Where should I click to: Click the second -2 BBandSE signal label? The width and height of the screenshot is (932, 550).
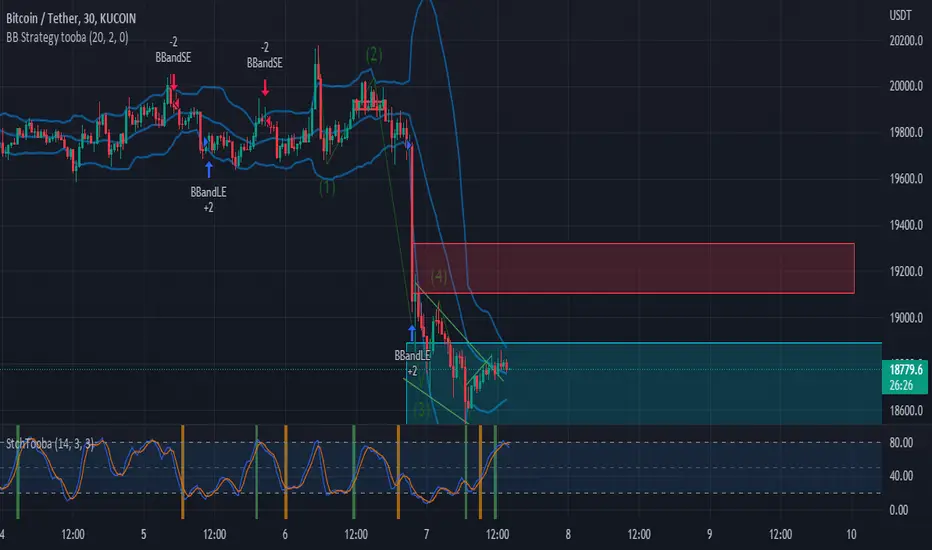pyautogui.click(x=265, y=55)
